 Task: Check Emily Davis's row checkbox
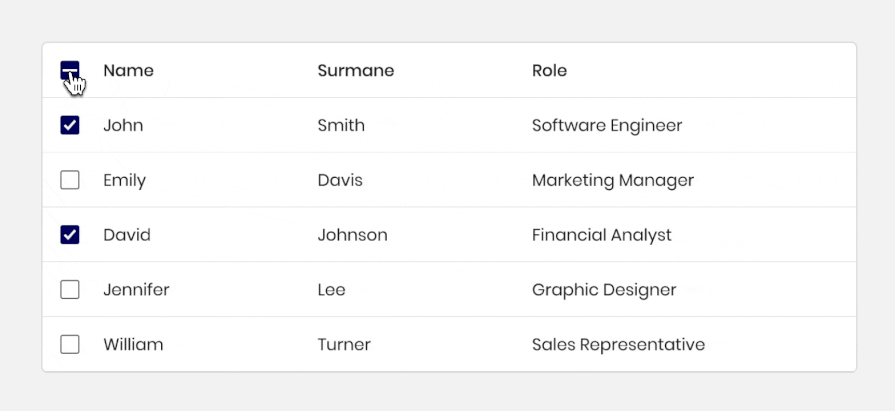[x=70, y=180]
